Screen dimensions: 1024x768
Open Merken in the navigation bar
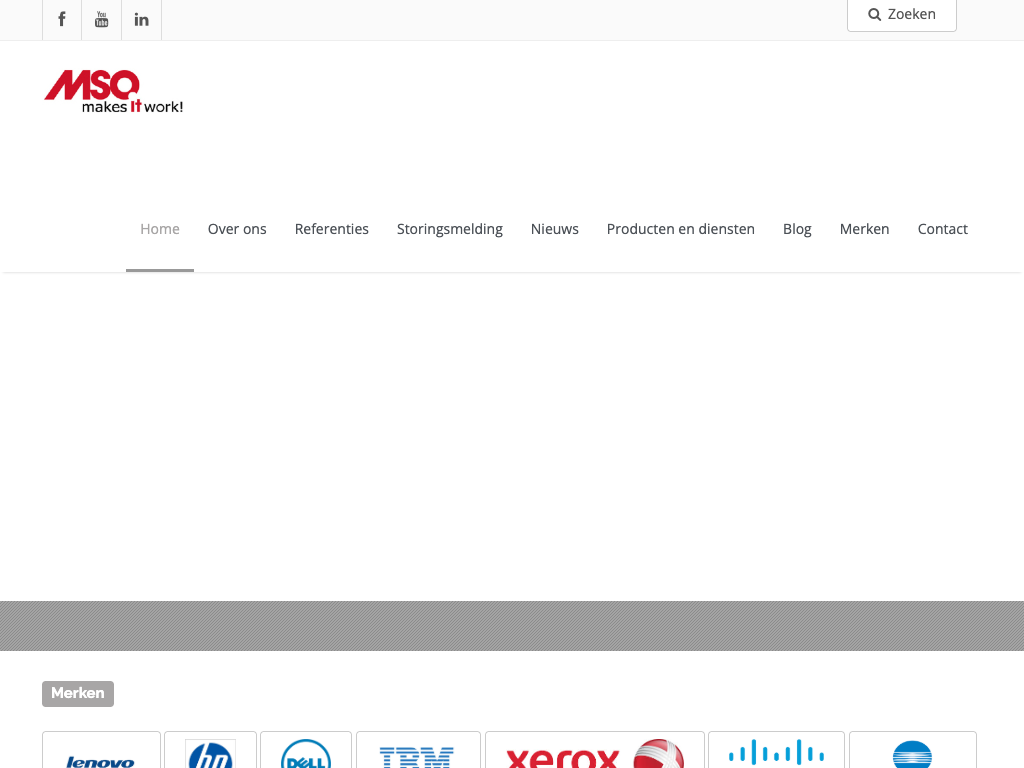pos(865,229)
